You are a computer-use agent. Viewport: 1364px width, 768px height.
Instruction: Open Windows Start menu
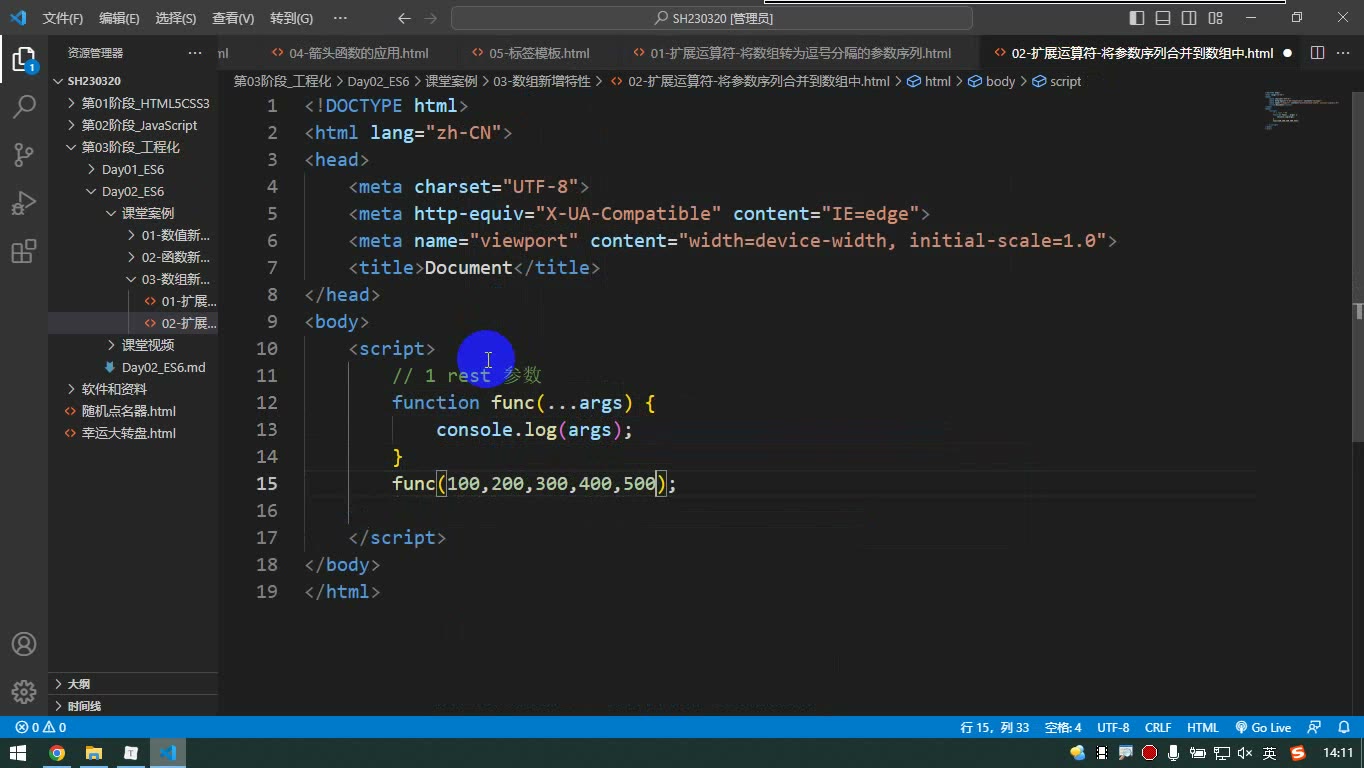click(18, 753)
